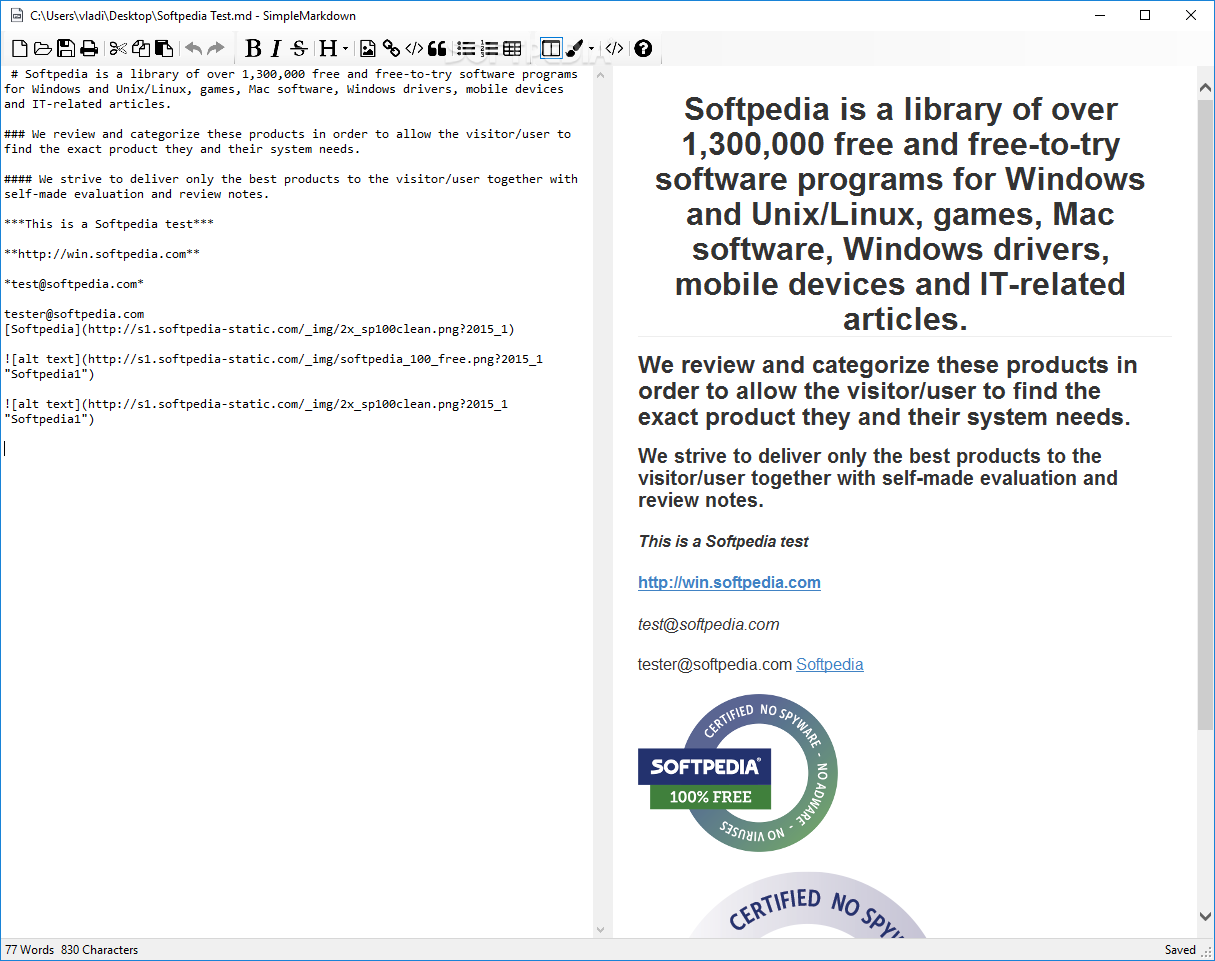Click editor line '**http://win.softpedia.com**'
Viewport: 1215px width, 961px height.
click(x=102, y=254)
